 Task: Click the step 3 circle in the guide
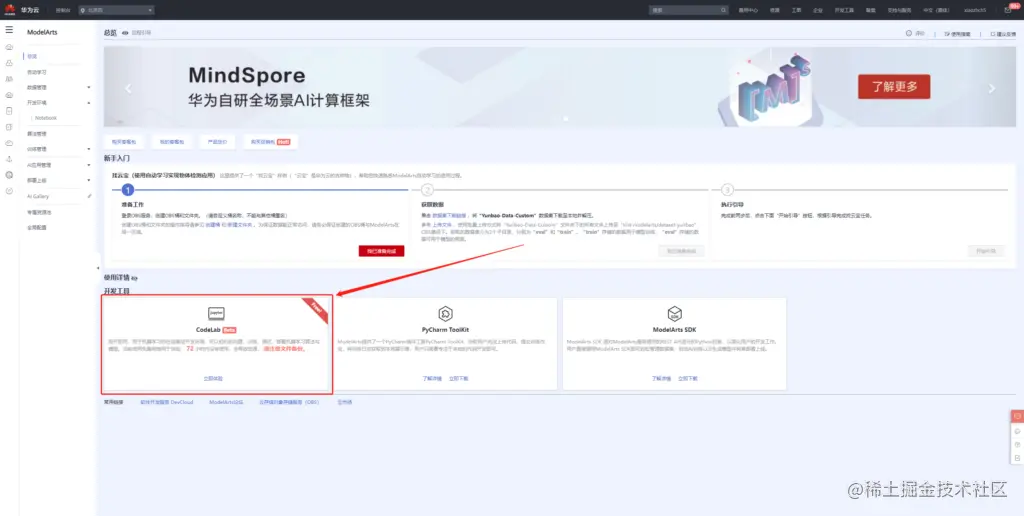(728, 190)
